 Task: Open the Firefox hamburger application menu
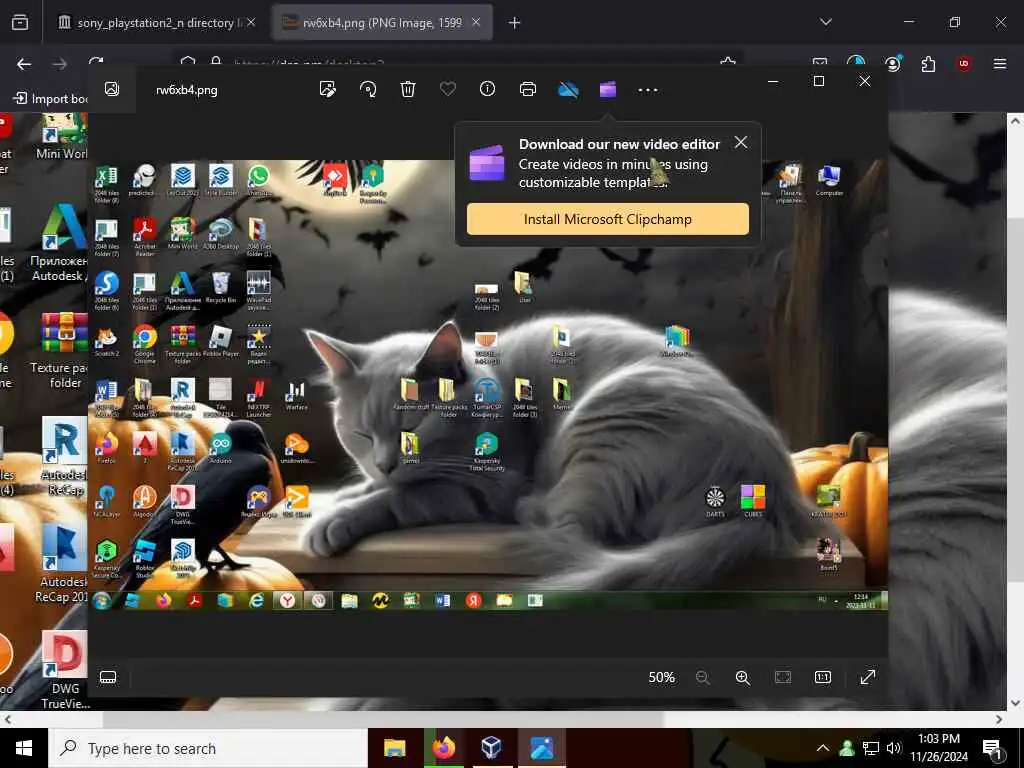[1000, 64]
